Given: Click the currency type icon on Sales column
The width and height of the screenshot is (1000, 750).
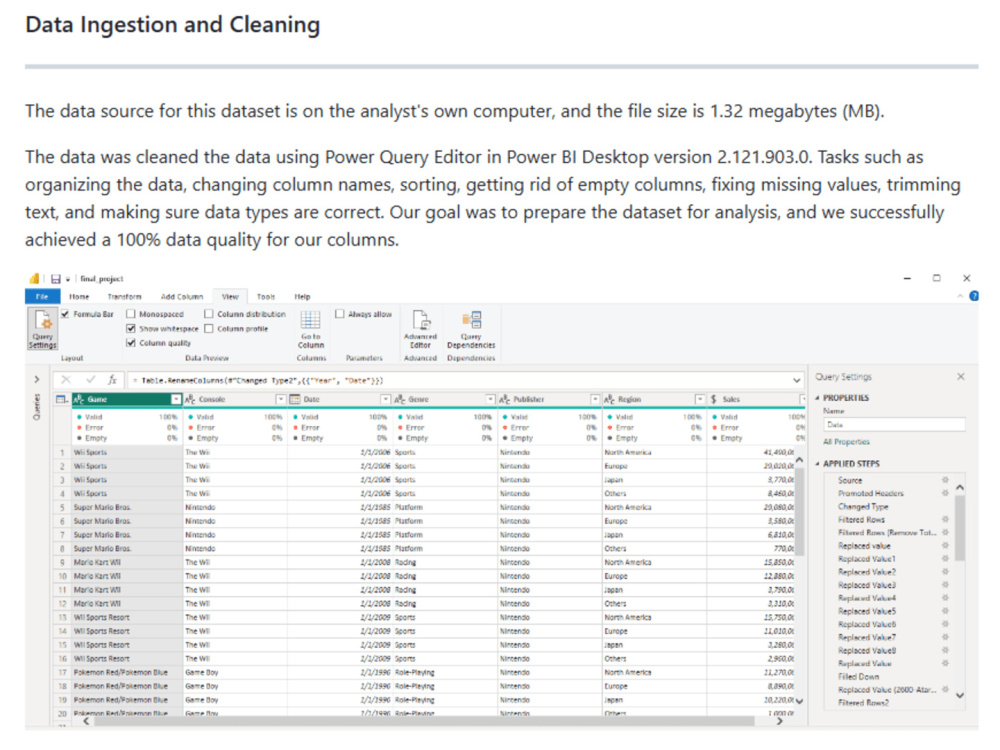Looking at the screenshot, I should point(714,399).
